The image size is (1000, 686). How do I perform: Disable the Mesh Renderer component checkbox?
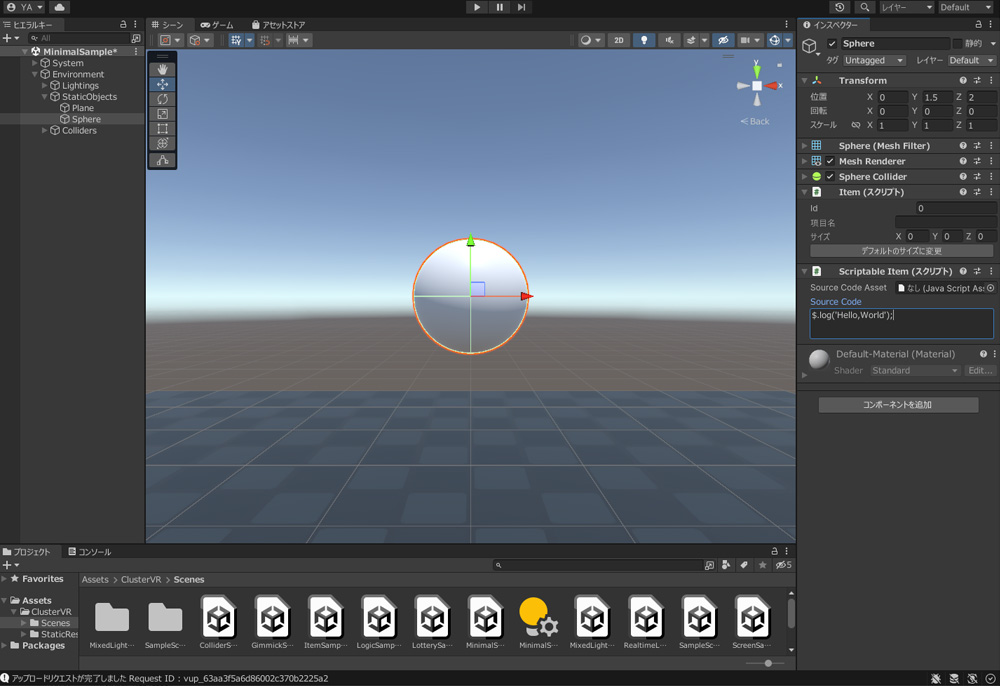pyautogui.click(x=830, y=161)
